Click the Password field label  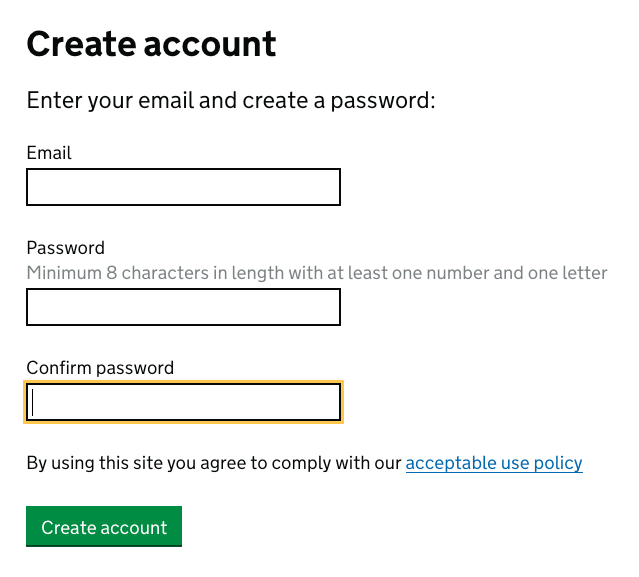pos(66,248)
